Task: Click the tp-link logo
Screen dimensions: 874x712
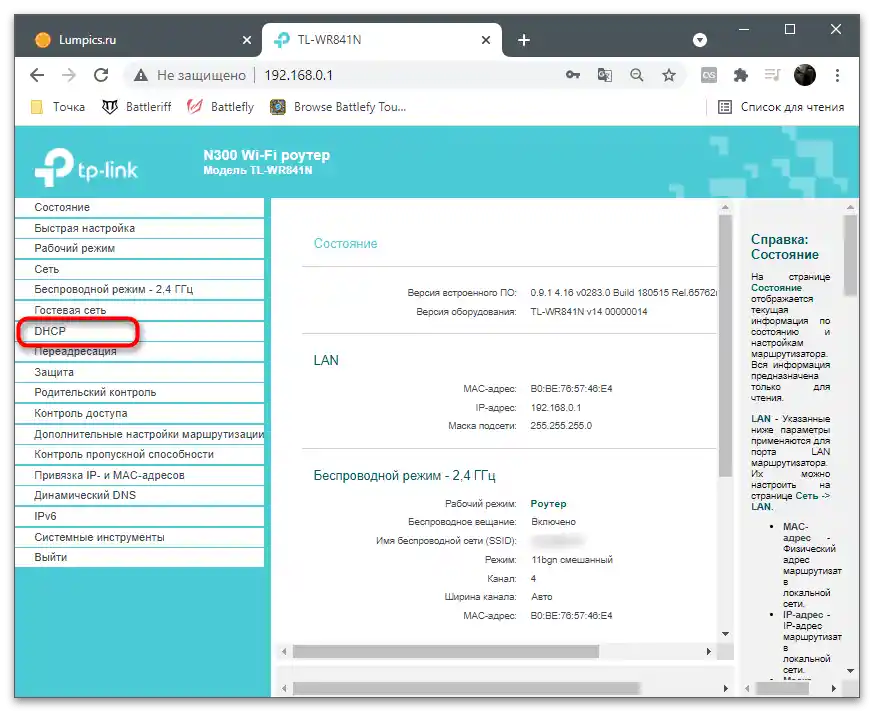Action: point(86,166)
